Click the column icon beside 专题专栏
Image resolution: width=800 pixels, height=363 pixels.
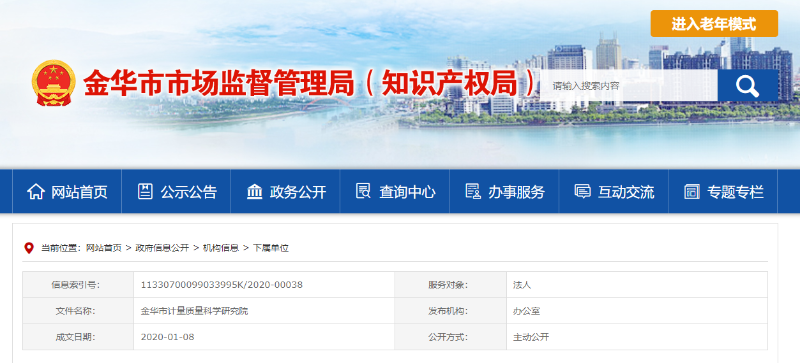click(691, 192)
